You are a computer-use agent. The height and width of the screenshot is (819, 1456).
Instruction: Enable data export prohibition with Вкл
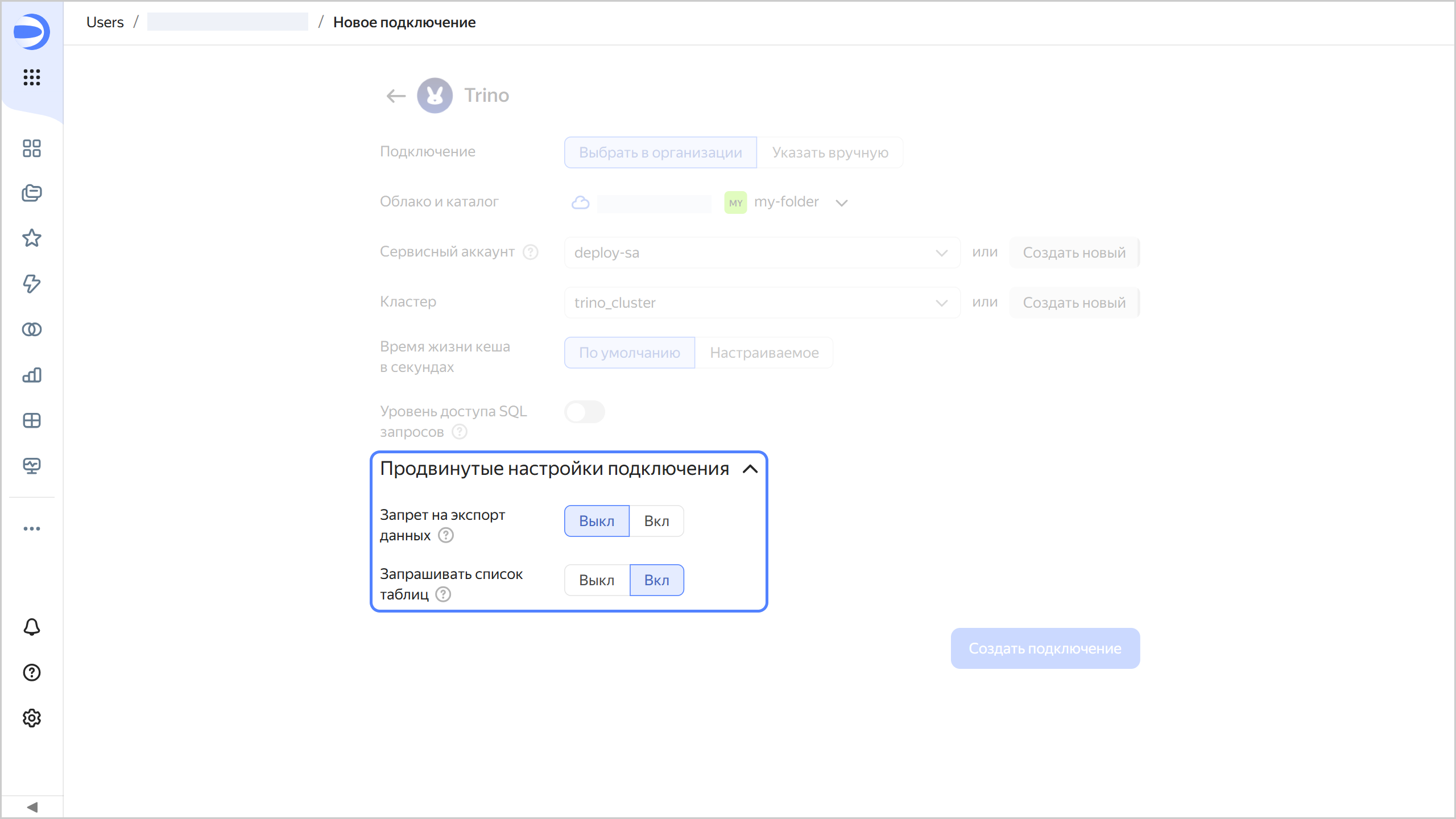point(656,521)
